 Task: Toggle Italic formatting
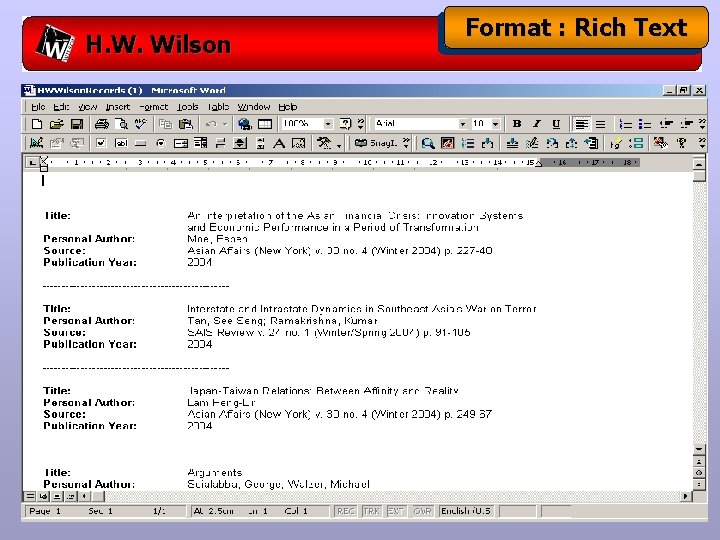(x=536, y=124)
